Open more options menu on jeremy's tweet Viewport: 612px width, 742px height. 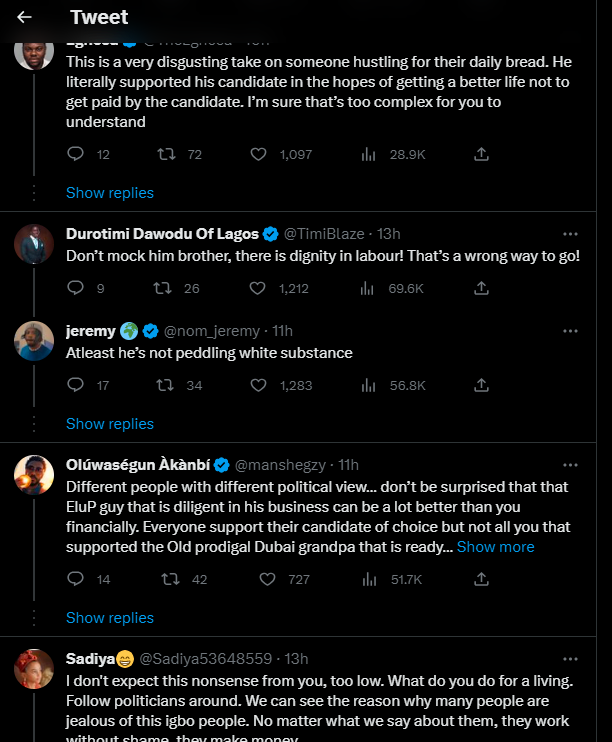click(570, 331)
